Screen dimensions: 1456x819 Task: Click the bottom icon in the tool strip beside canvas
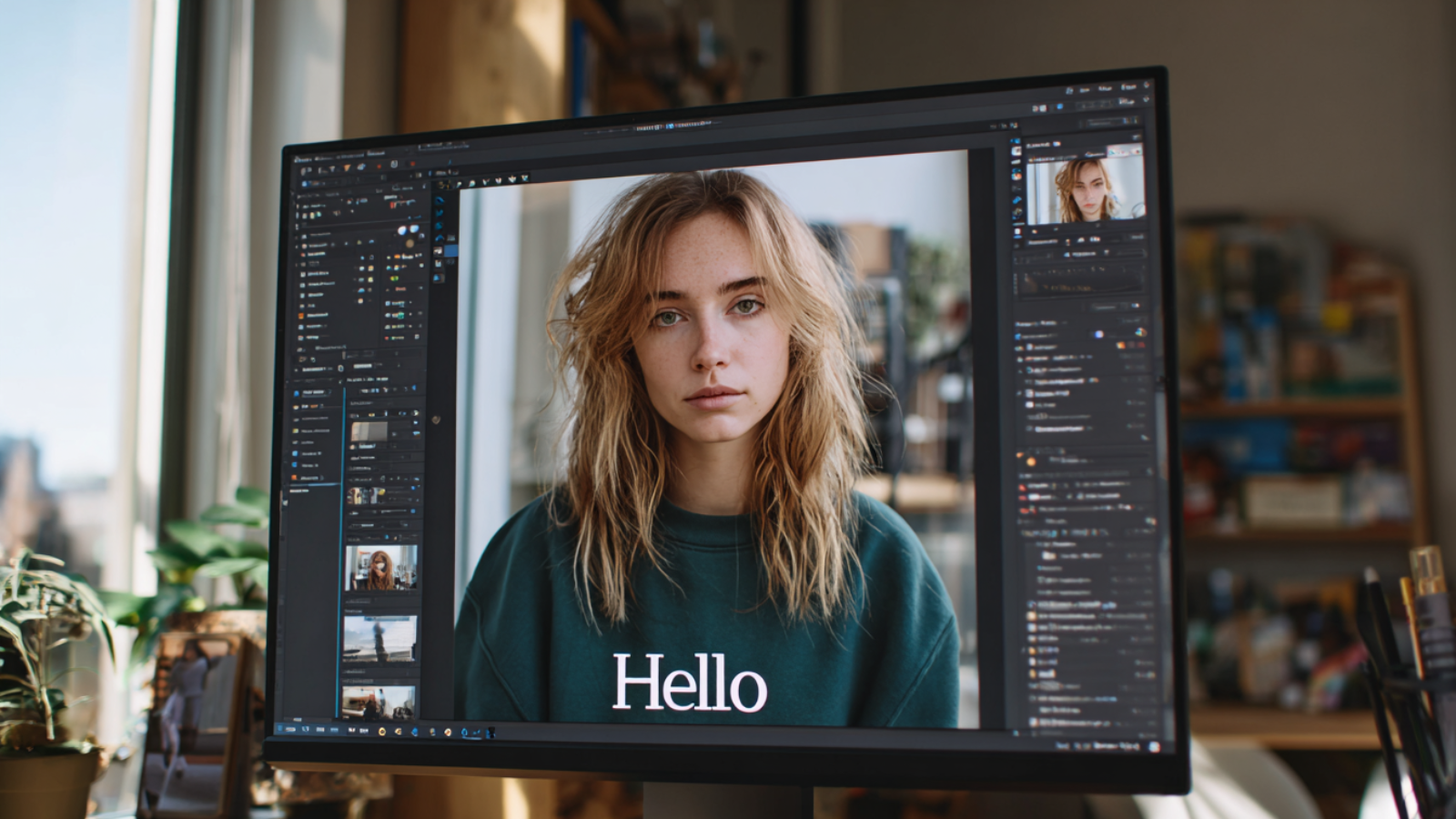pyautogui.click(x=439, y=278)
